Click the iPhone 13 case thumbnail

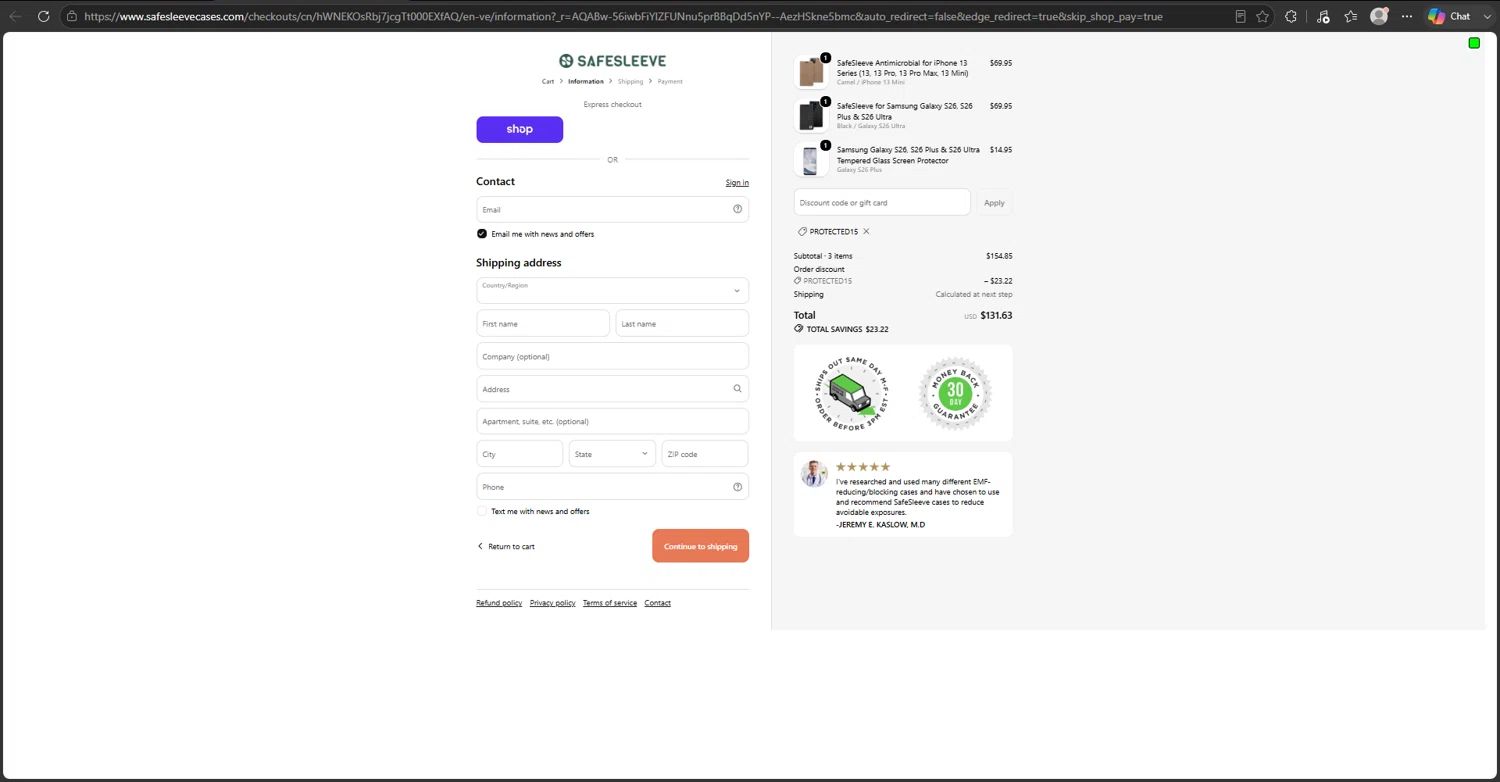tap(811, 72)
